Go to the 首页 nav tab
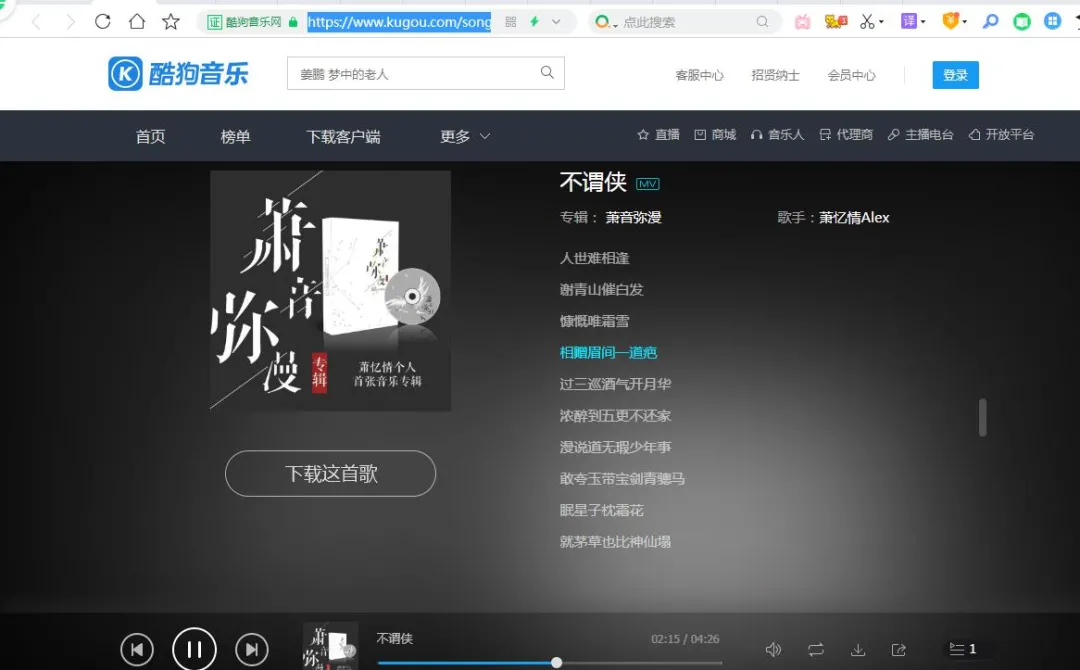Screen dimensions: 1080x670 150,136
